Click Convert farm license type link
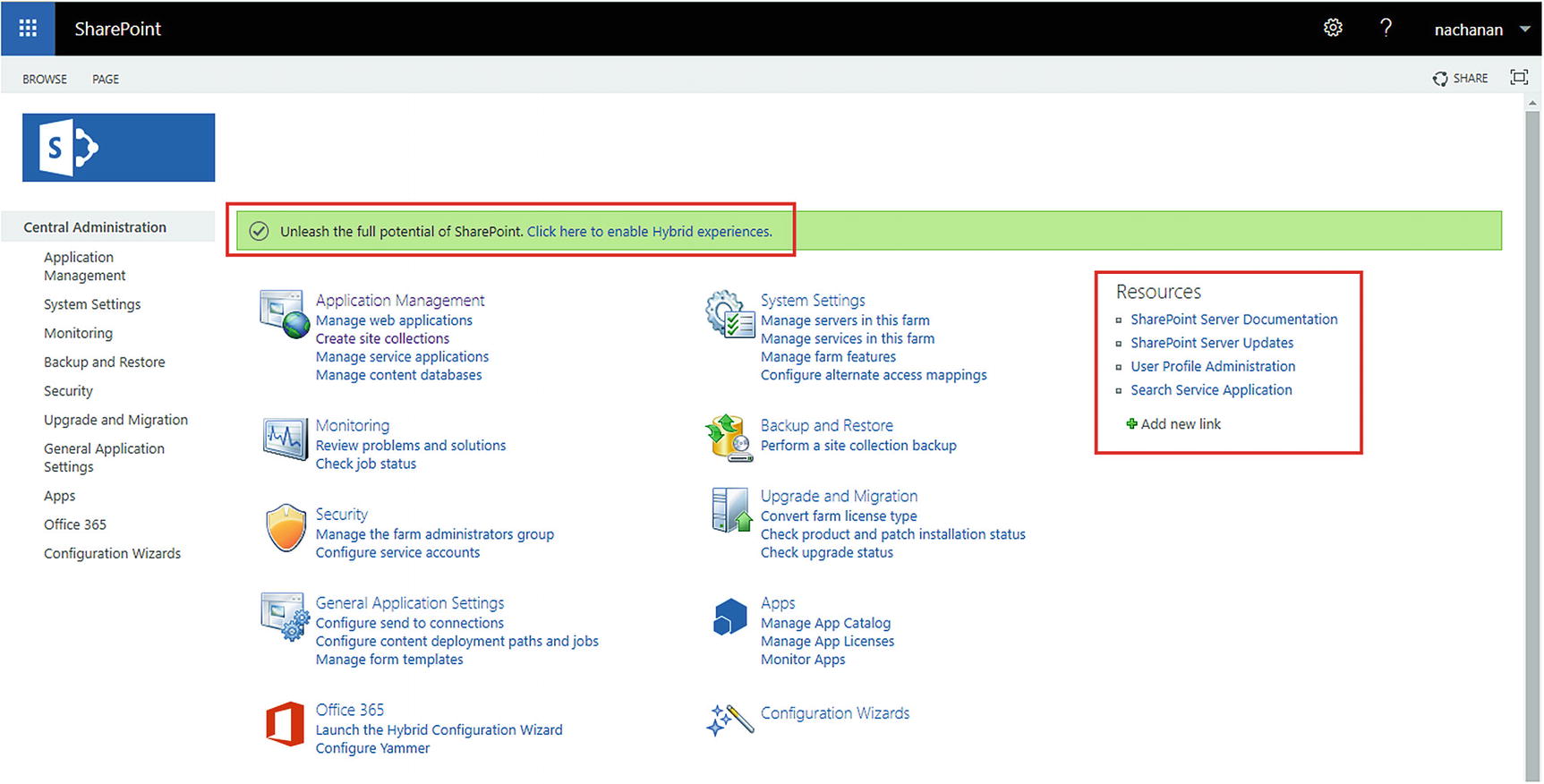The width and height of the screenshot is (1544, 784). coord(839,516)
